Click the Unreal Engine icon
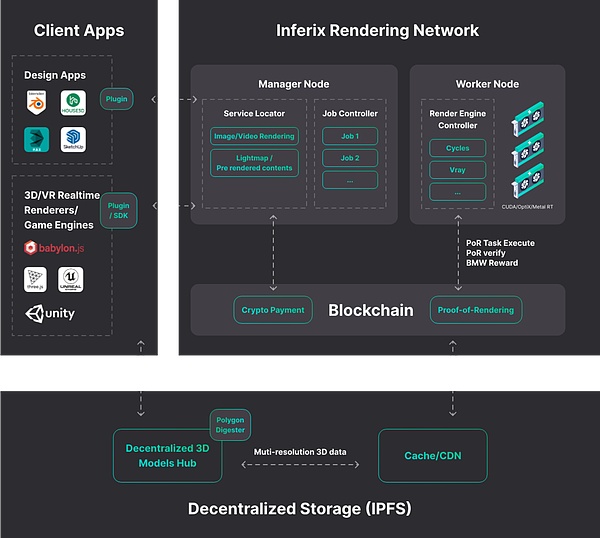 tap(71, 280)
